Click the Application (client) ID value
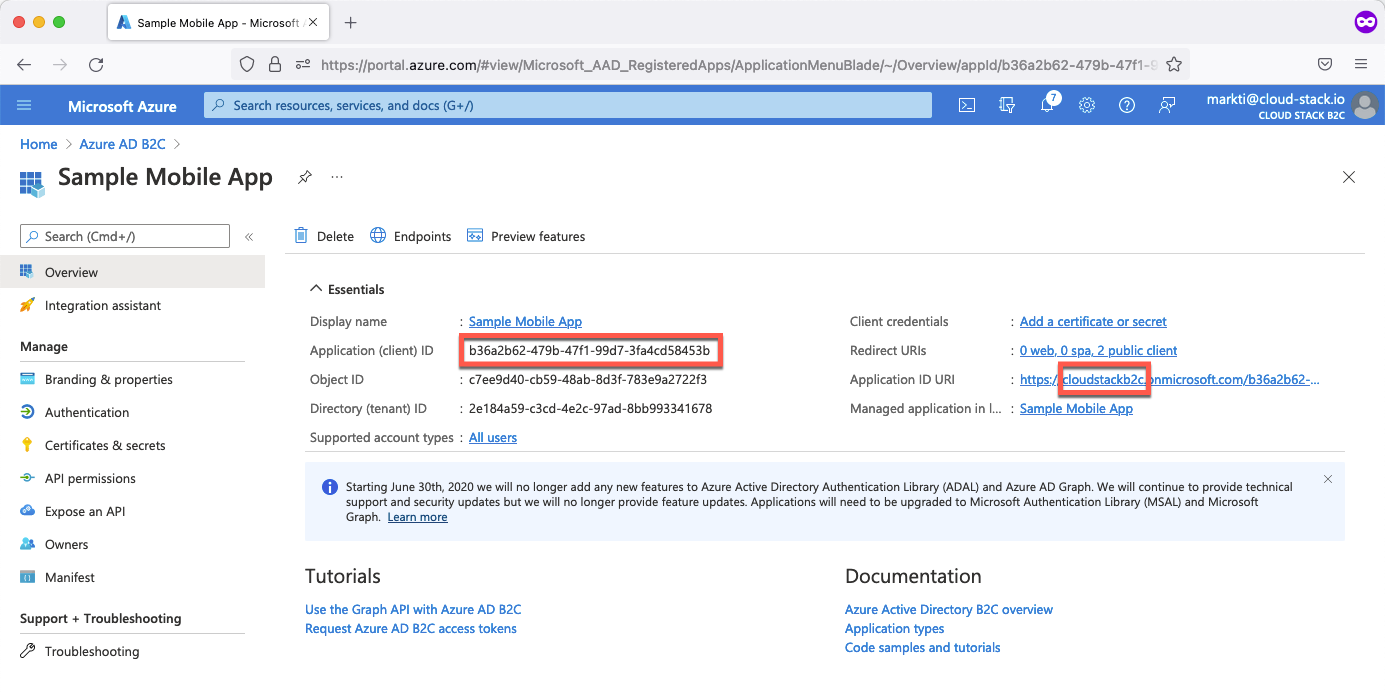 click(589, 350)
